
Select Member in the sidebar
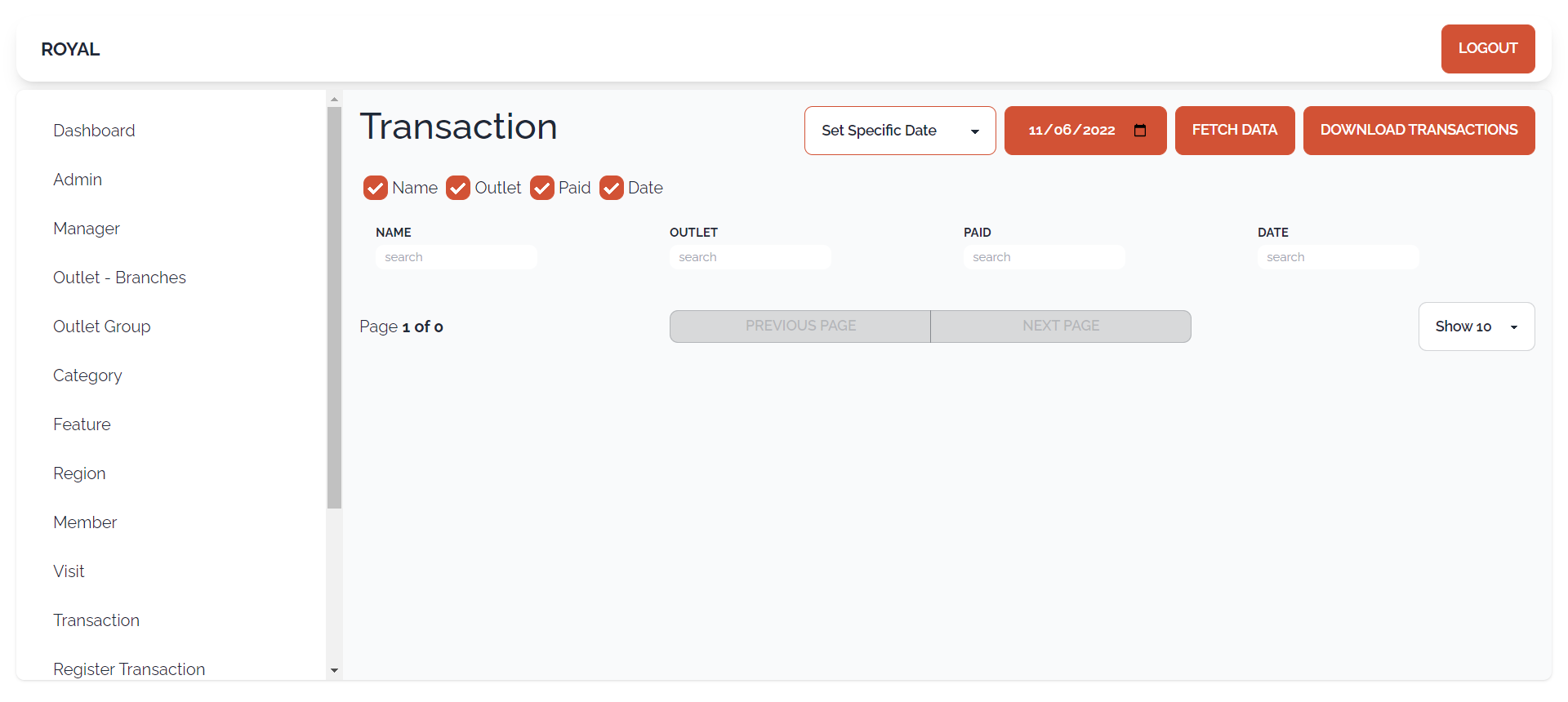coord(85,522)
